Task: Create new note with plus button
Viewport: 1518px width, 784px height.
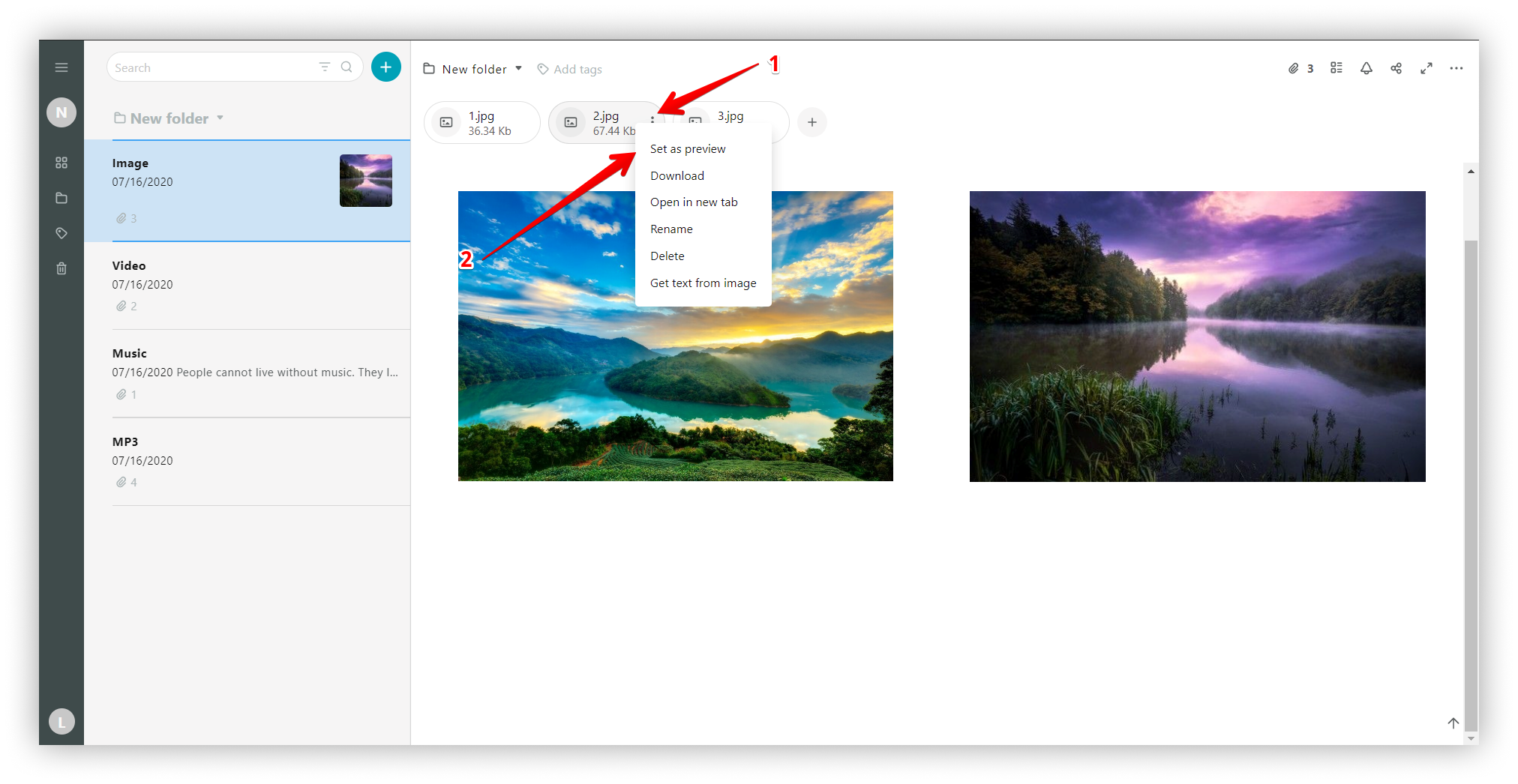Action: tap(386, 67)
